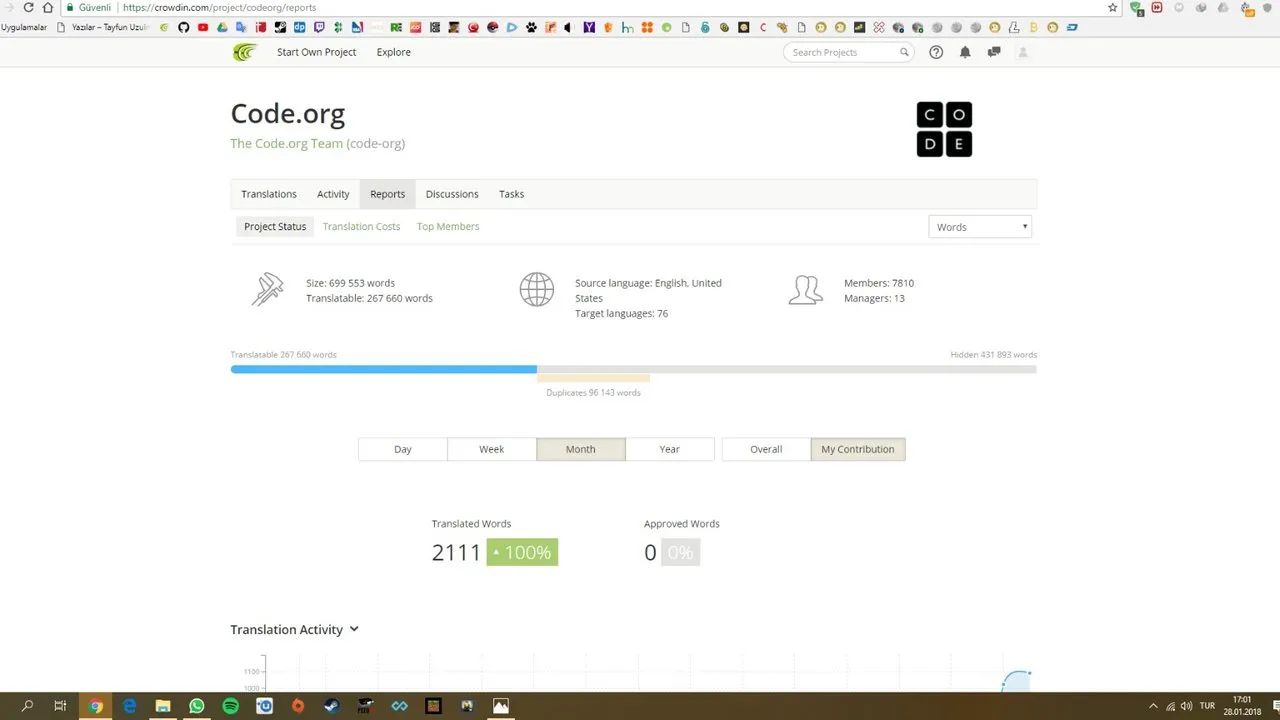Open the help question mark icon

tap(936, 52)
